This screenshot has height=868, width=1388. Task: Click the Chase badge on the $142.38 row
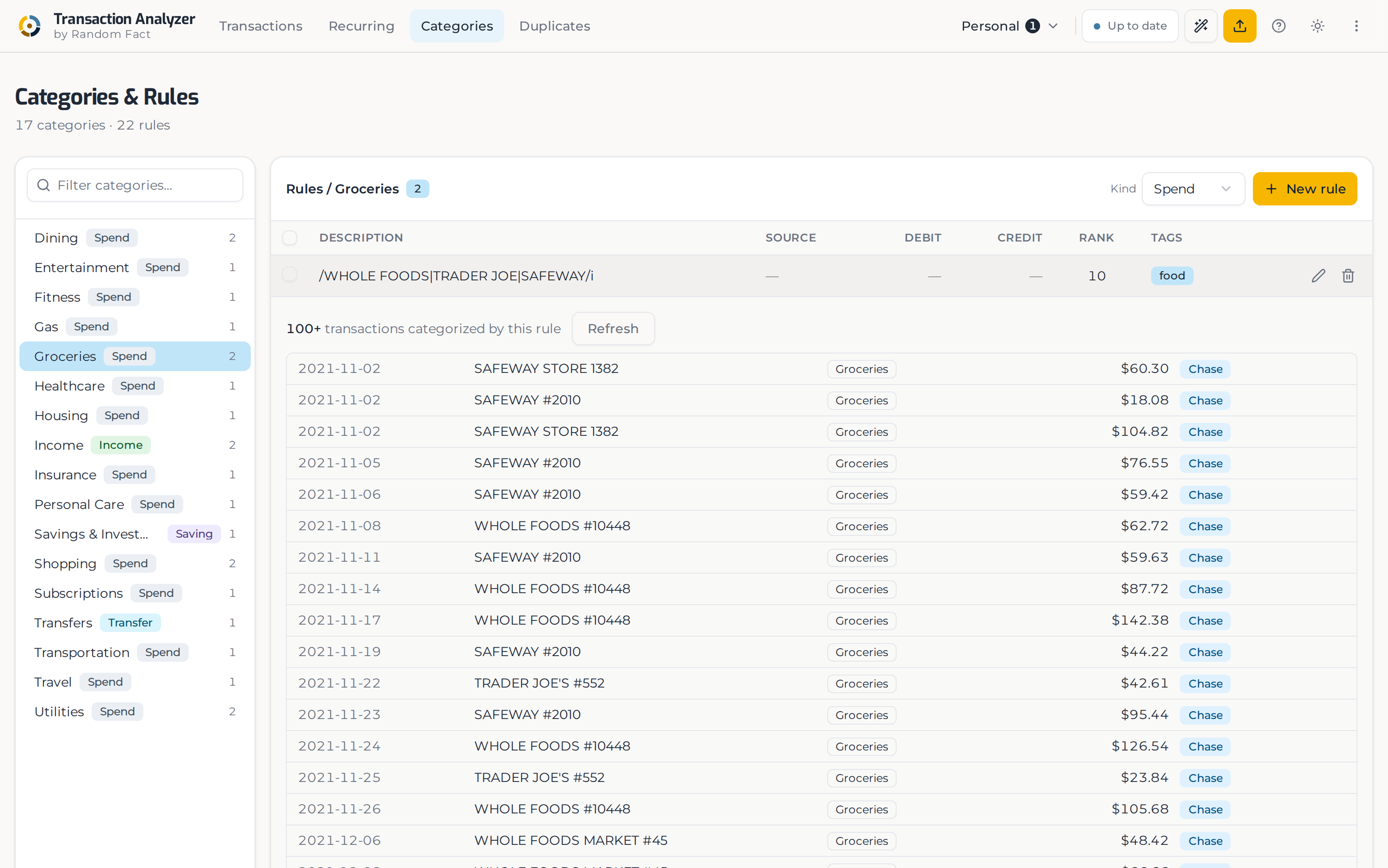[1205, 620]
